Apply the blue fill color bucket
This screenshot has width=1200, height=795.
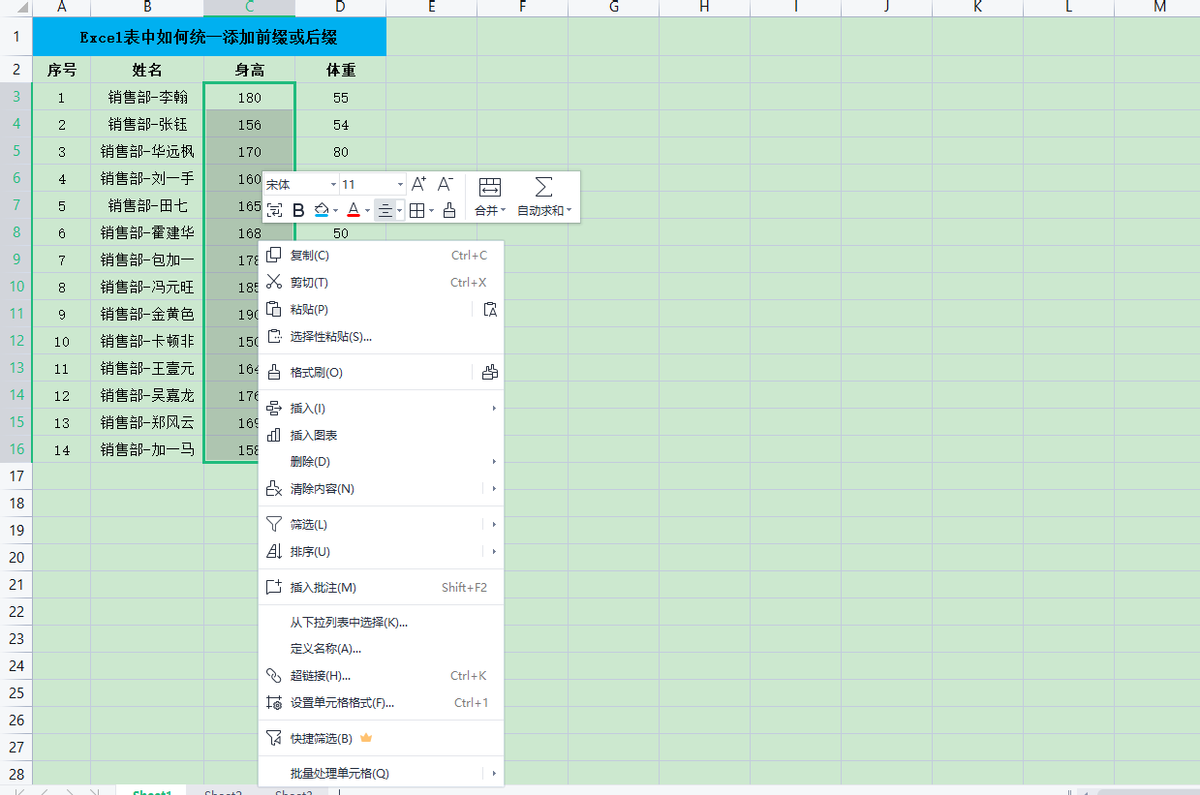322,210
